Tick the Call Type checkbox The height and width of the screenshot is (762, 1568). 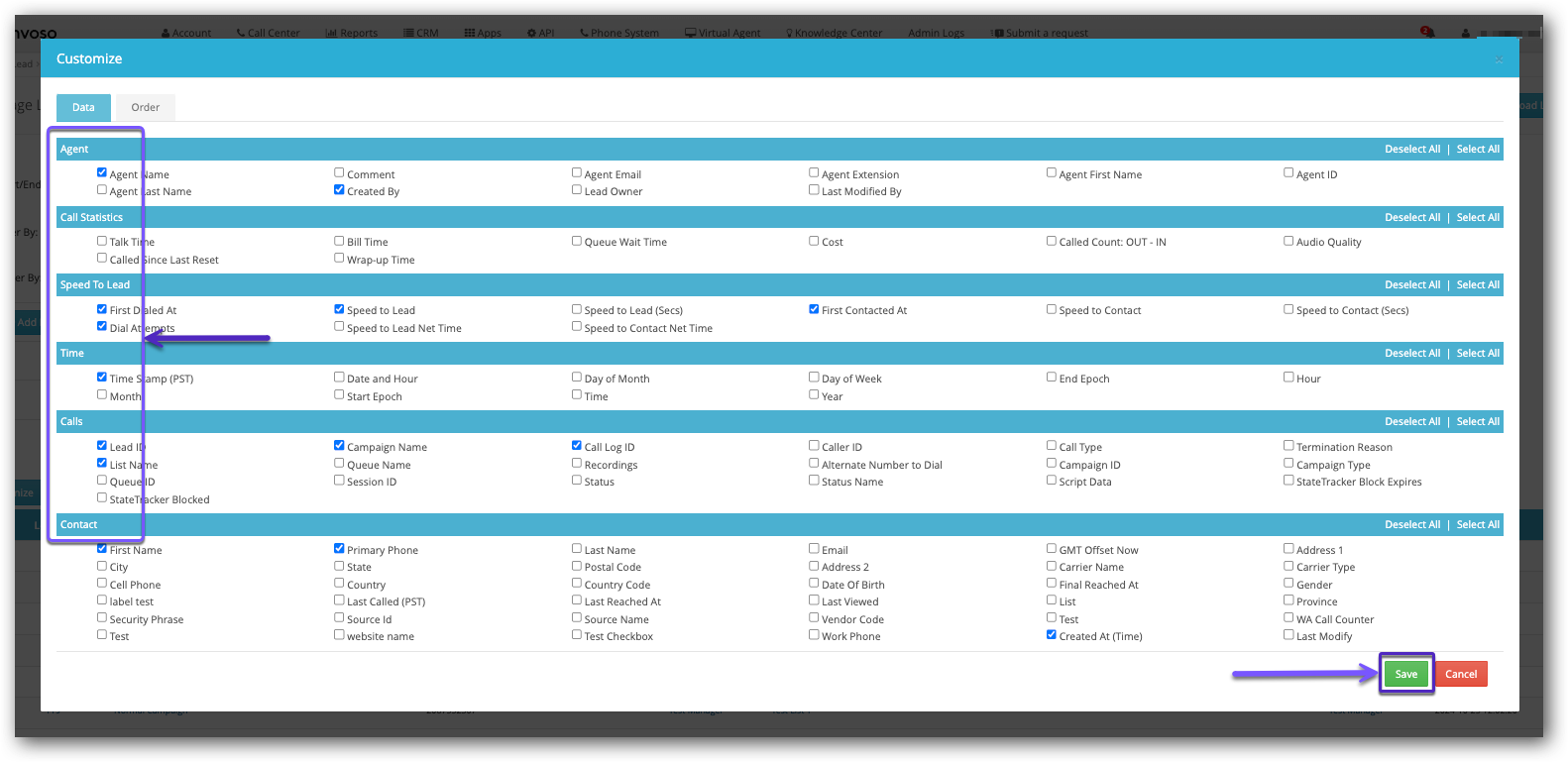[x=1052, y=445]
